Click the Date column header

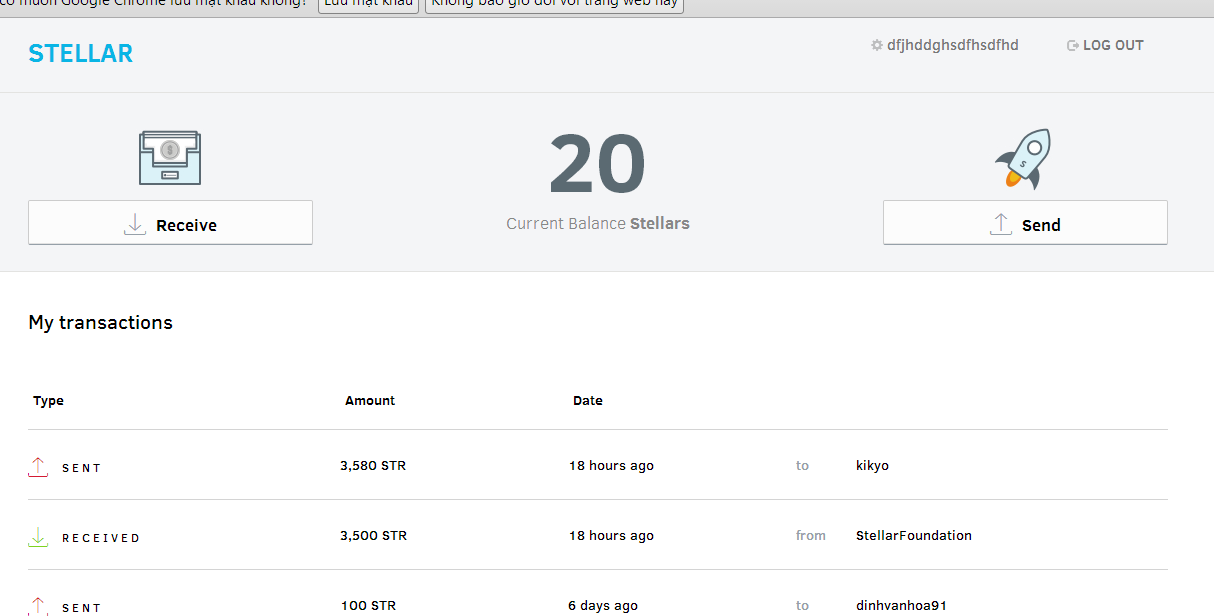click(588, 400)
